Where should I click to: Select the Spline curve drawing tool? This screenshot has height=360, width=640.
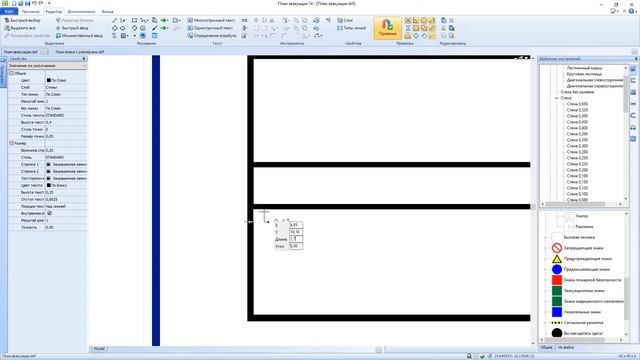point(115,36)
